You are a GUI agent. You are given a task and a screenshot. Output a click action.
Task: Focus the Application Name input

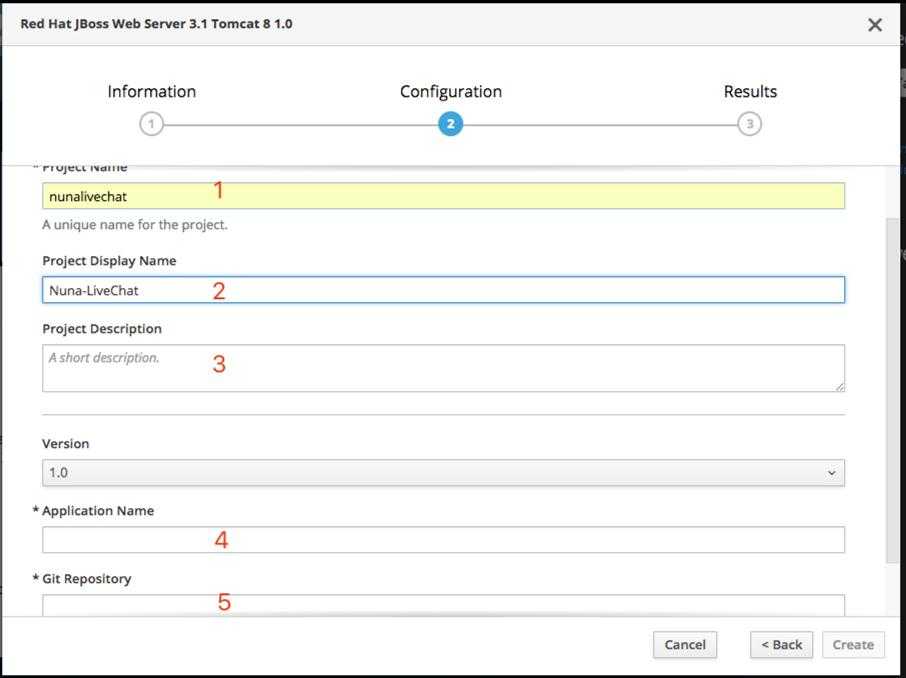coord(443,540)
